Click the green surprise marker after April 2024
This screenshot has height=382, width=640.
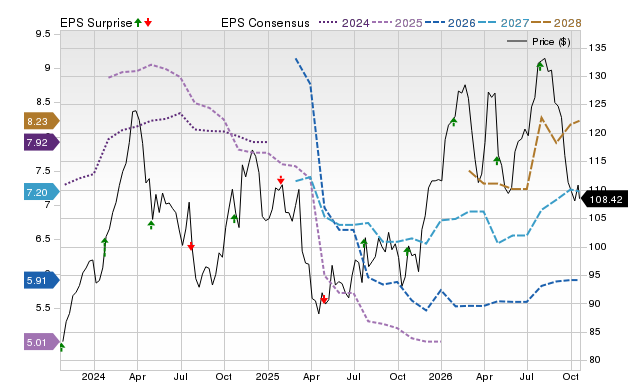pos(151,225)
